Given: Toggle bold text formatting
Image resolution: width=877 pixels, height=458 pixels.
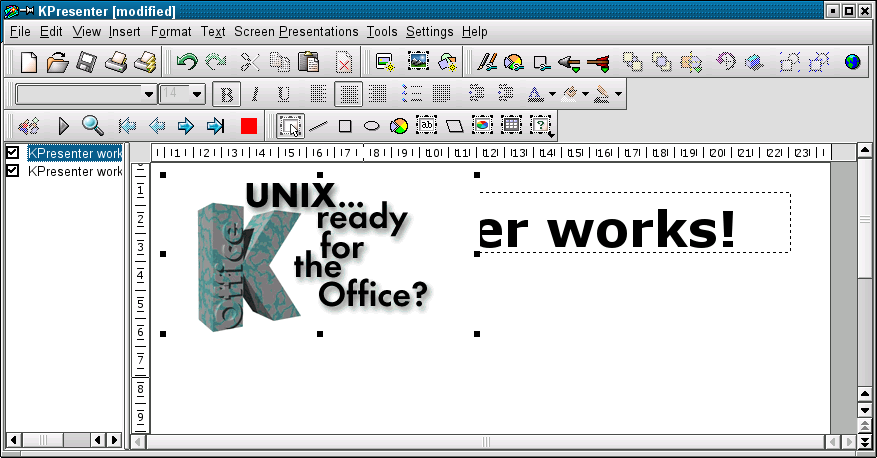Looking at the screenshot, I should [227, 95].
